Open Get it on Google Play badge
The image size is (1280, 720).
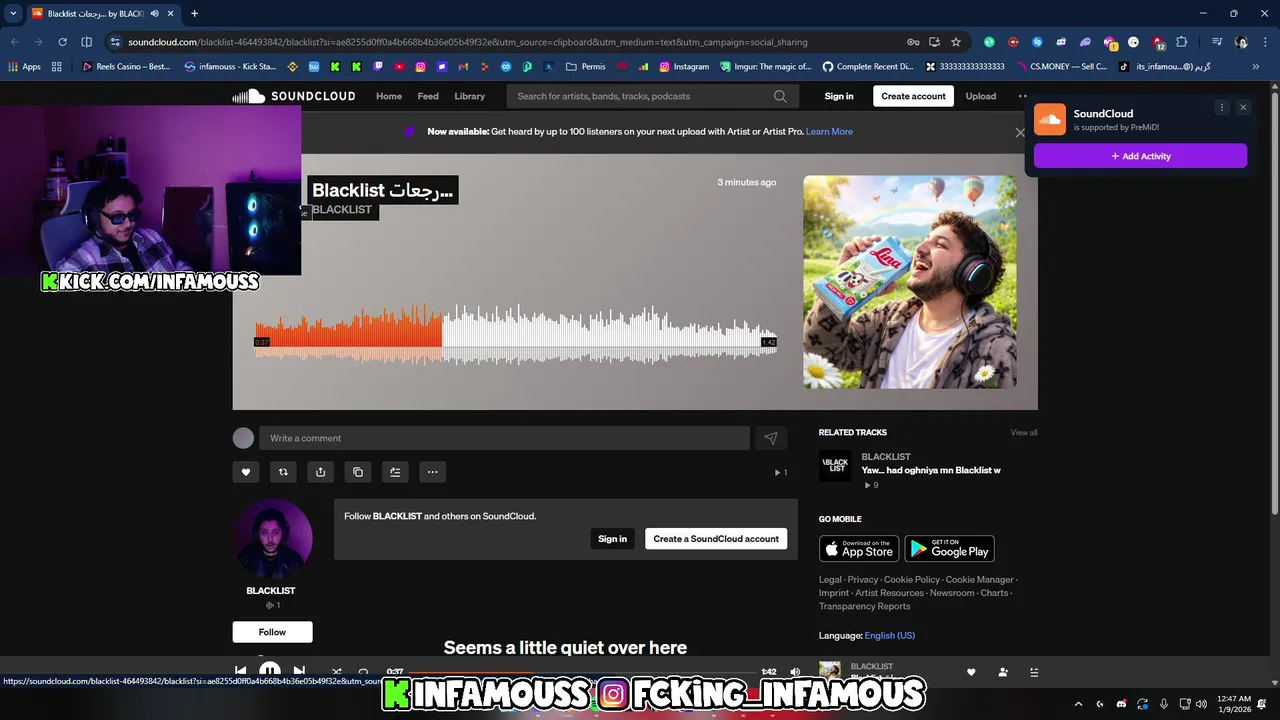click(950, 549)
